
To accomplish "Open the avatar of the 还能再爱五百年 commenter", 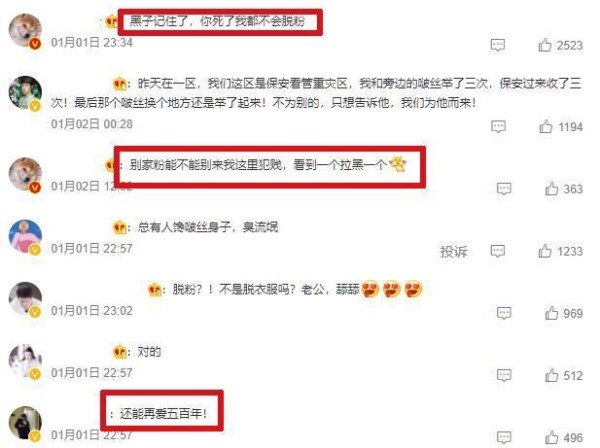I will tap(25, 423).
